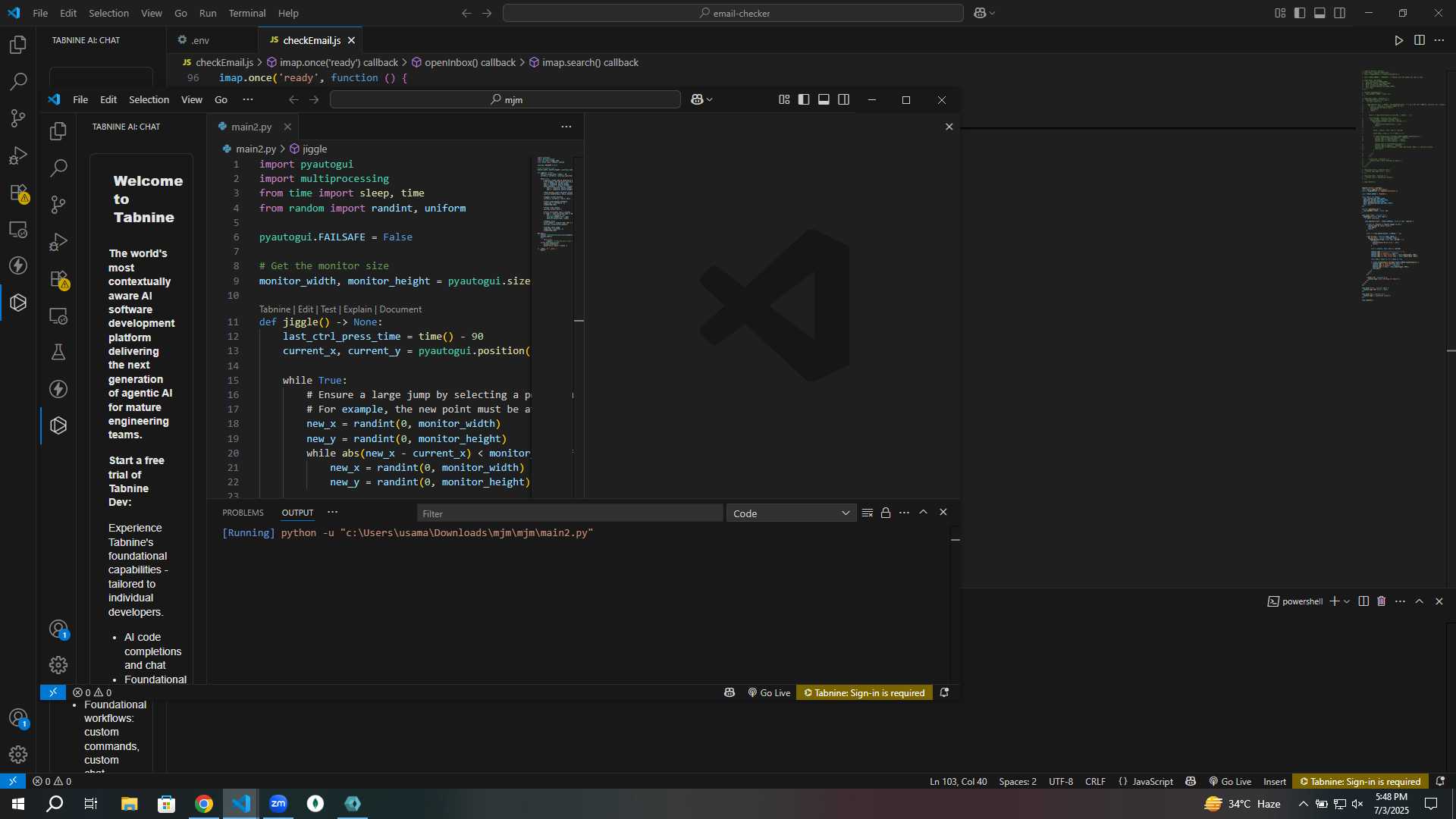This screenshot has height=819, width=1456.
Task: Click Tabnine Sign-in is required in mjm status bar
Action: (864, 692)
